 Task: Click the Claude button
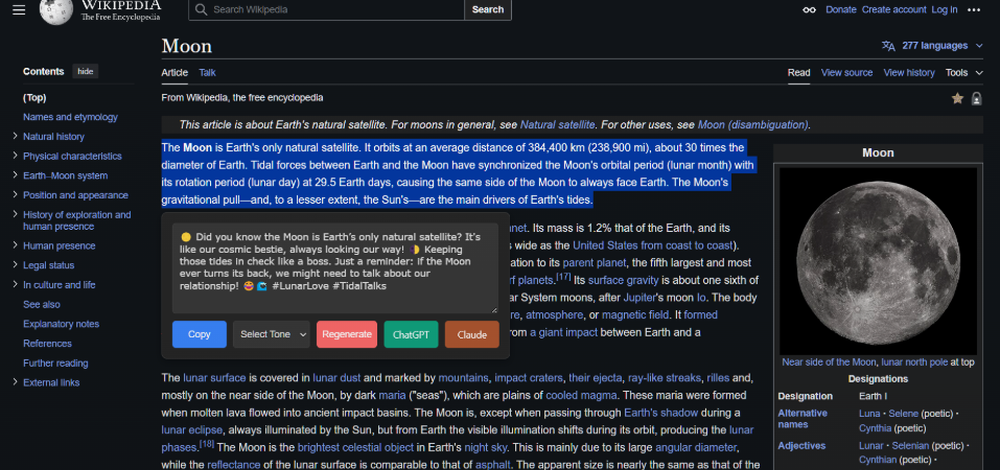472,334
